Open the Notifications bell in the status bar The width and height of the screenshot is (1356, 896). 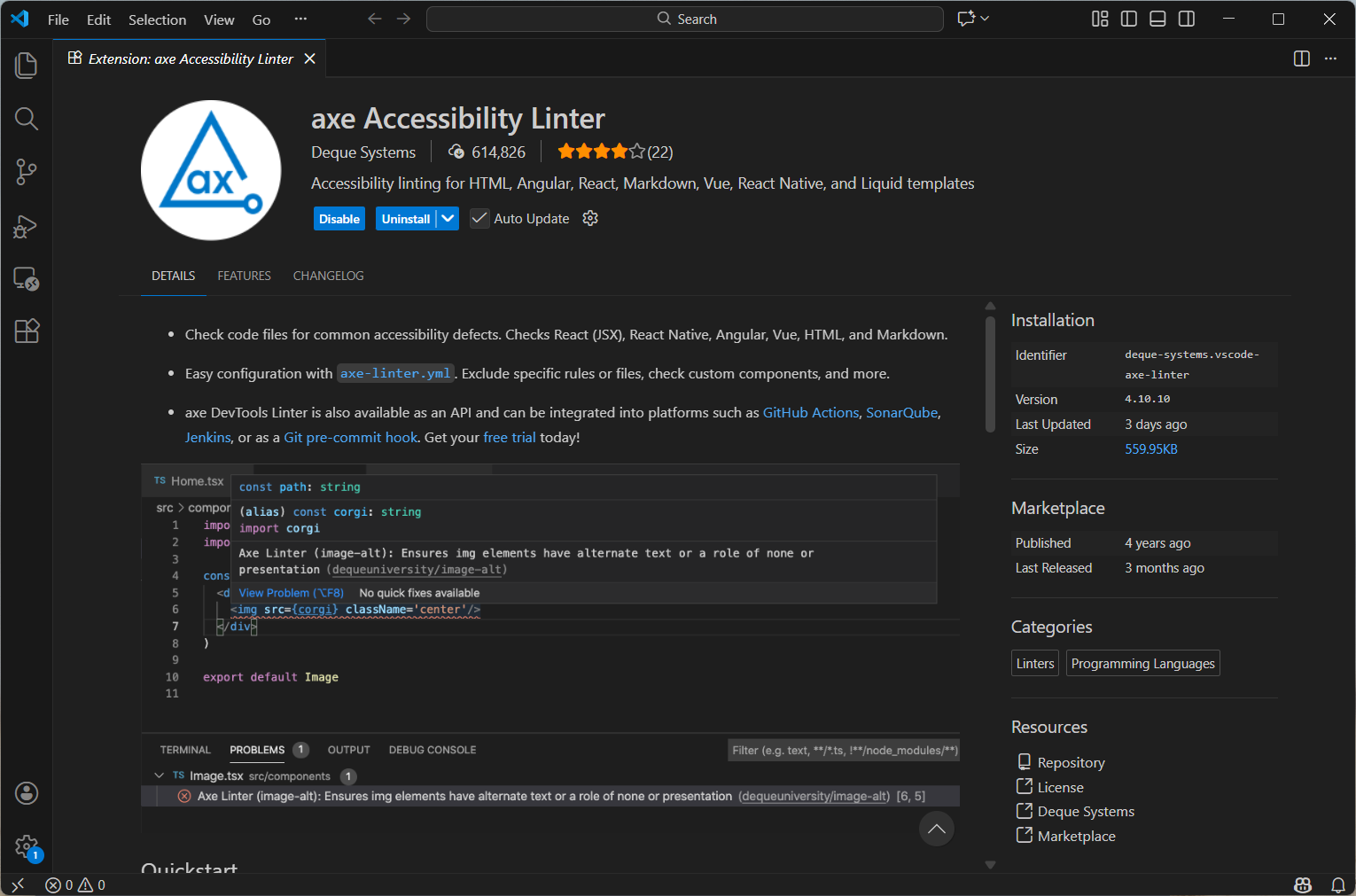1338,884
